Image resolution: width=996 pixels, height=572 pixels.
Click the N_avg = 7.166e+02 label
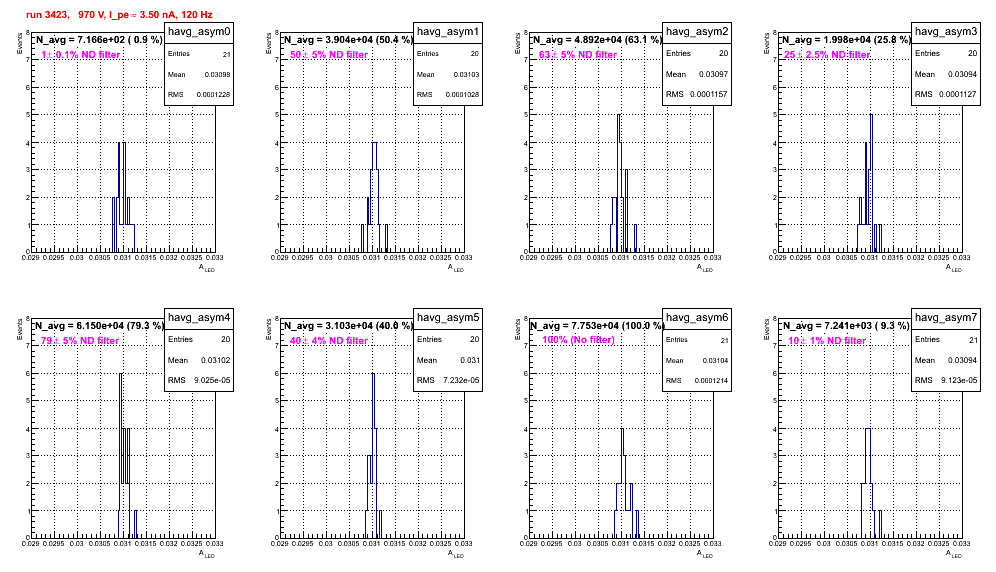99,39
